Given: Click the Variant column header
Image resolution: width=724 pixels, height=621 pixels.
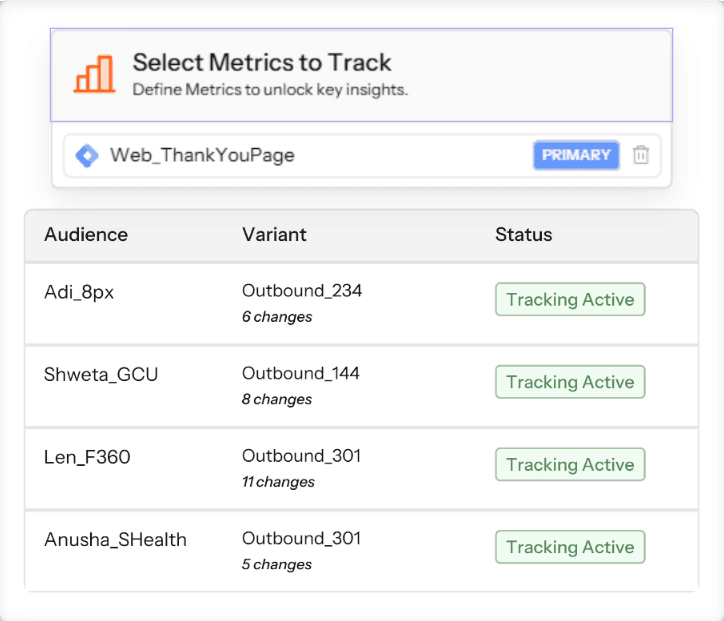Looking at the screenshot, I should tap(274, 235).
